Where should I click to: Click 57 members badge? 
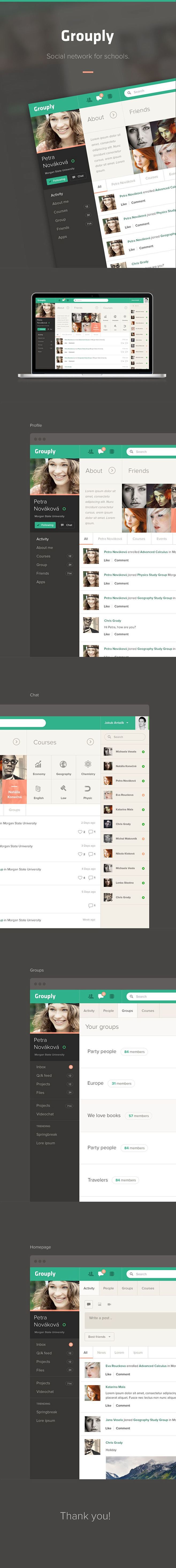[x=138, y=1116]
